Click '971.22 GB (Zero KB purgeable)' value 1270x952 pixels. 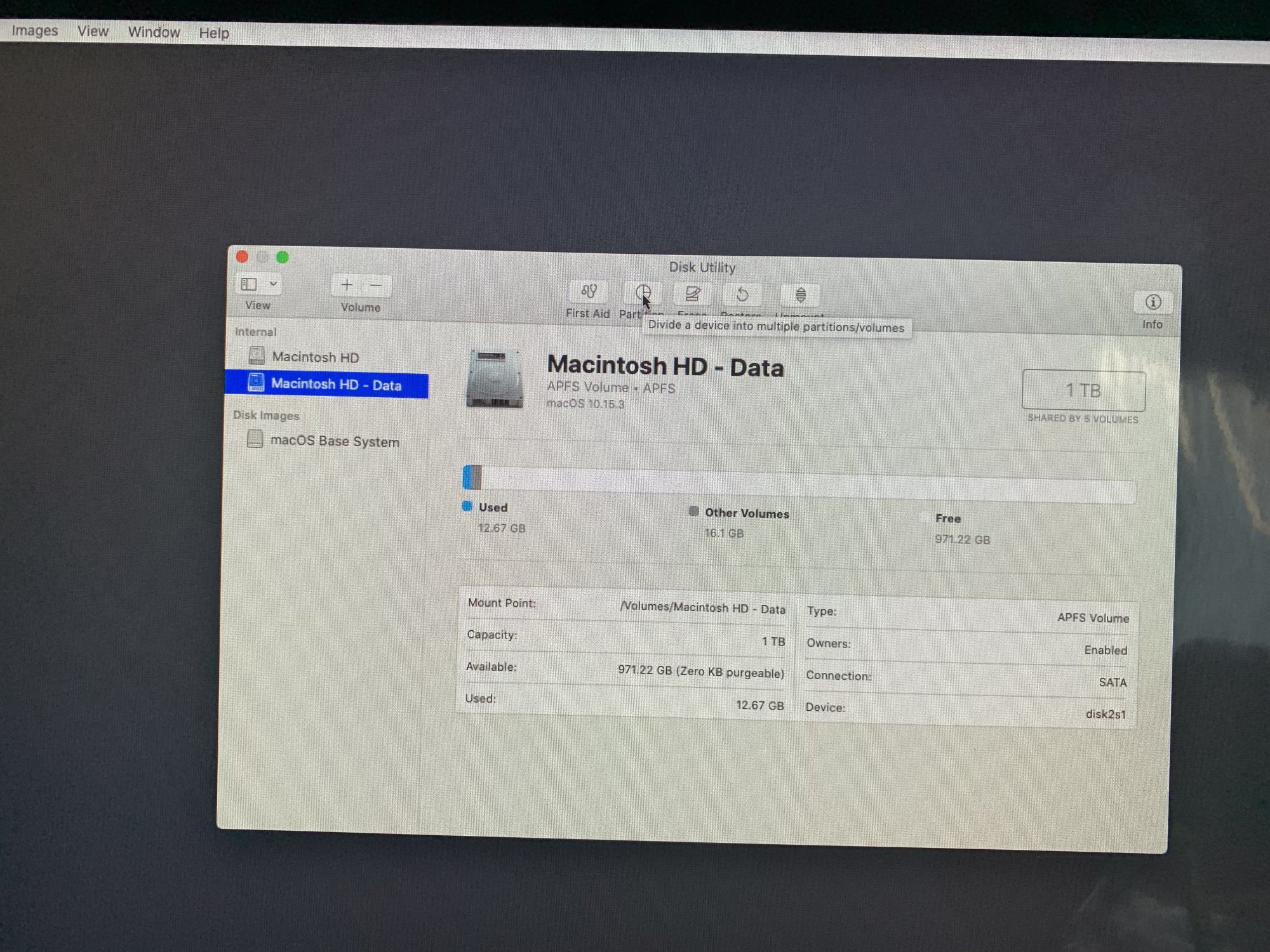coord(701,672)
